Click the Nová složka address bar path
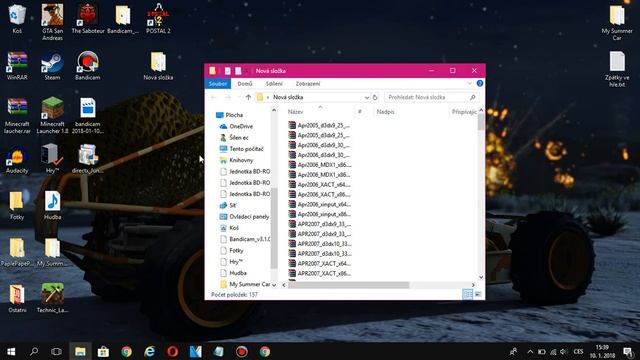 click(288, 97)
